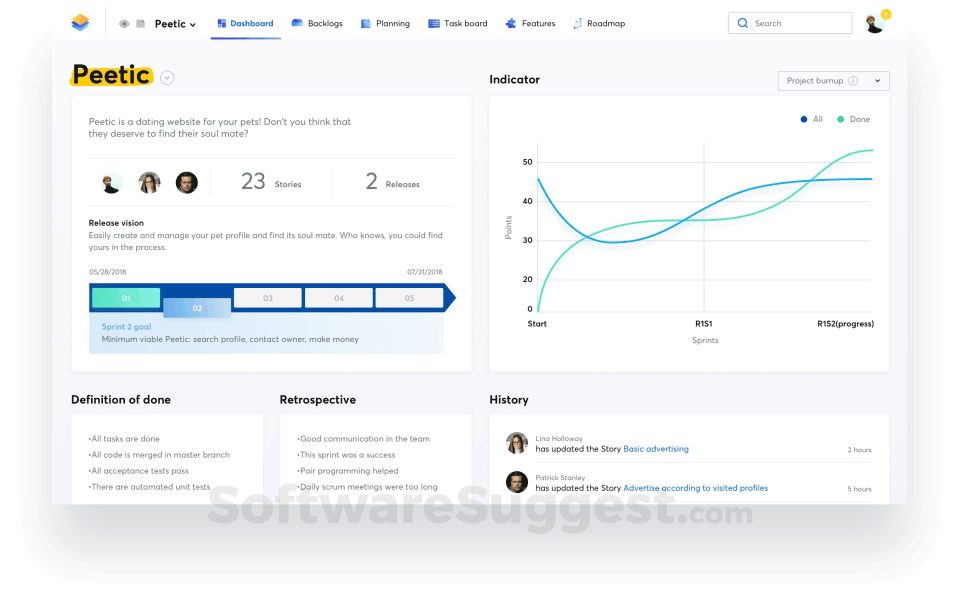The width and height of the screenshot is (960, 603).
Task: Open the Roadmap tab
Action: (599, 23)
